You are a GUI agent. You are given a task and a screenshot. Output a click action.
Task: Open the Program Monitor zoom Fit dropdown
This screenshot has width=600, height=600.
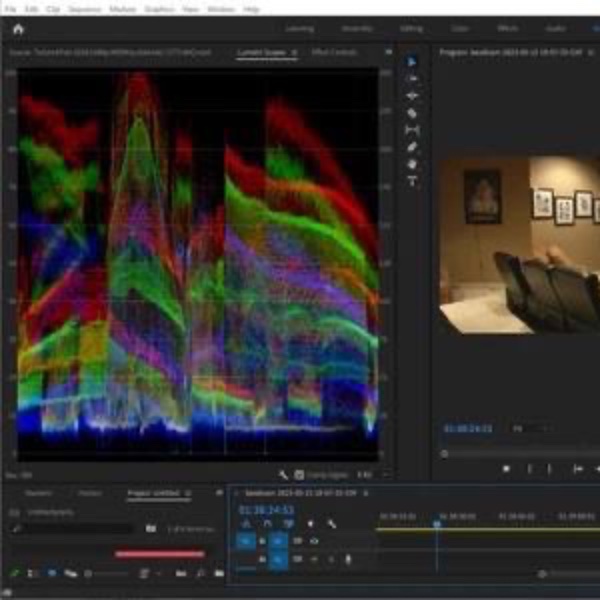532,429
